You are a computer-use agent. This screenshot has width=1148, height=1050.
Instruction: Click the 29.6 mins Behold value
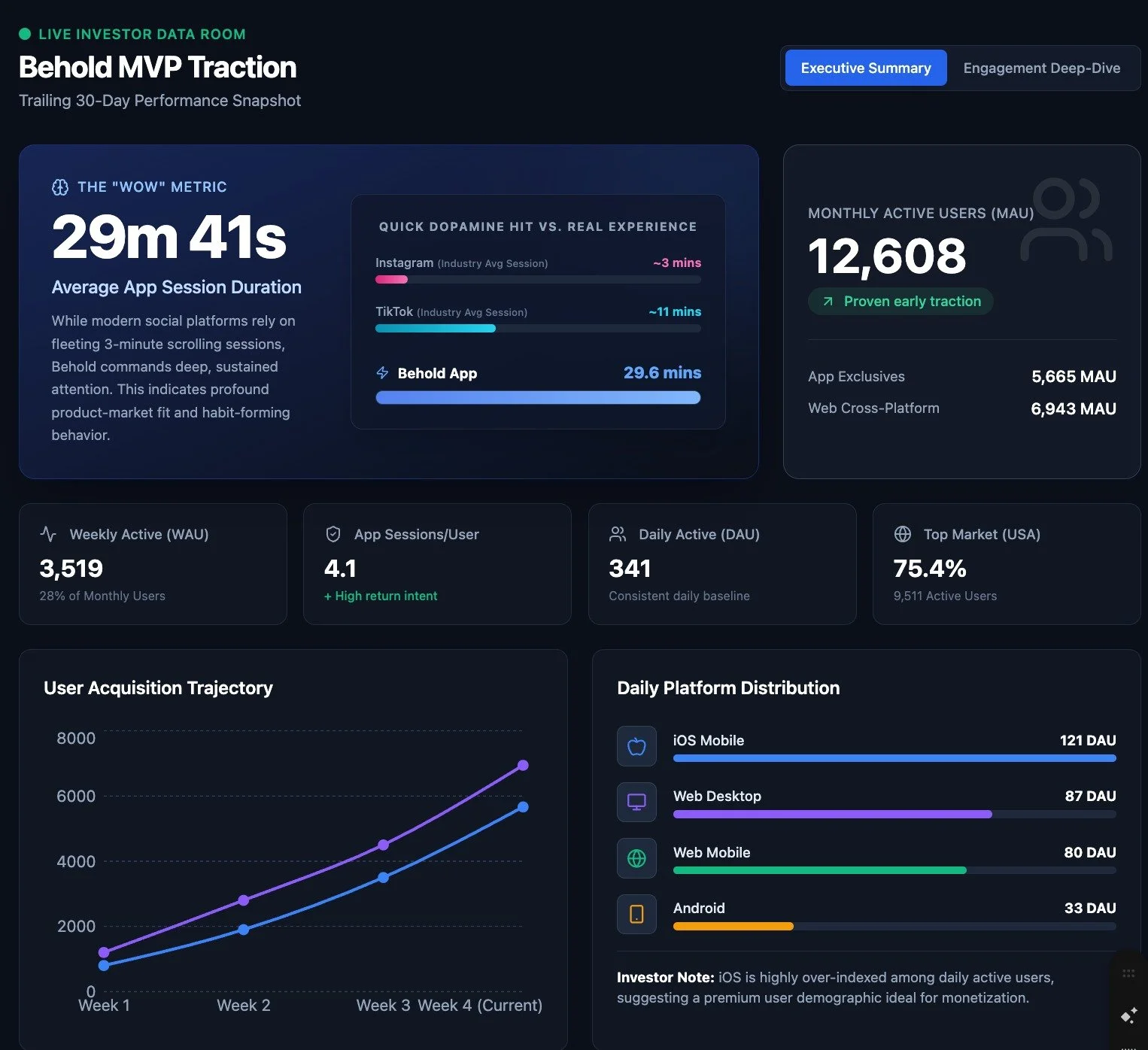tap(662, 373)
